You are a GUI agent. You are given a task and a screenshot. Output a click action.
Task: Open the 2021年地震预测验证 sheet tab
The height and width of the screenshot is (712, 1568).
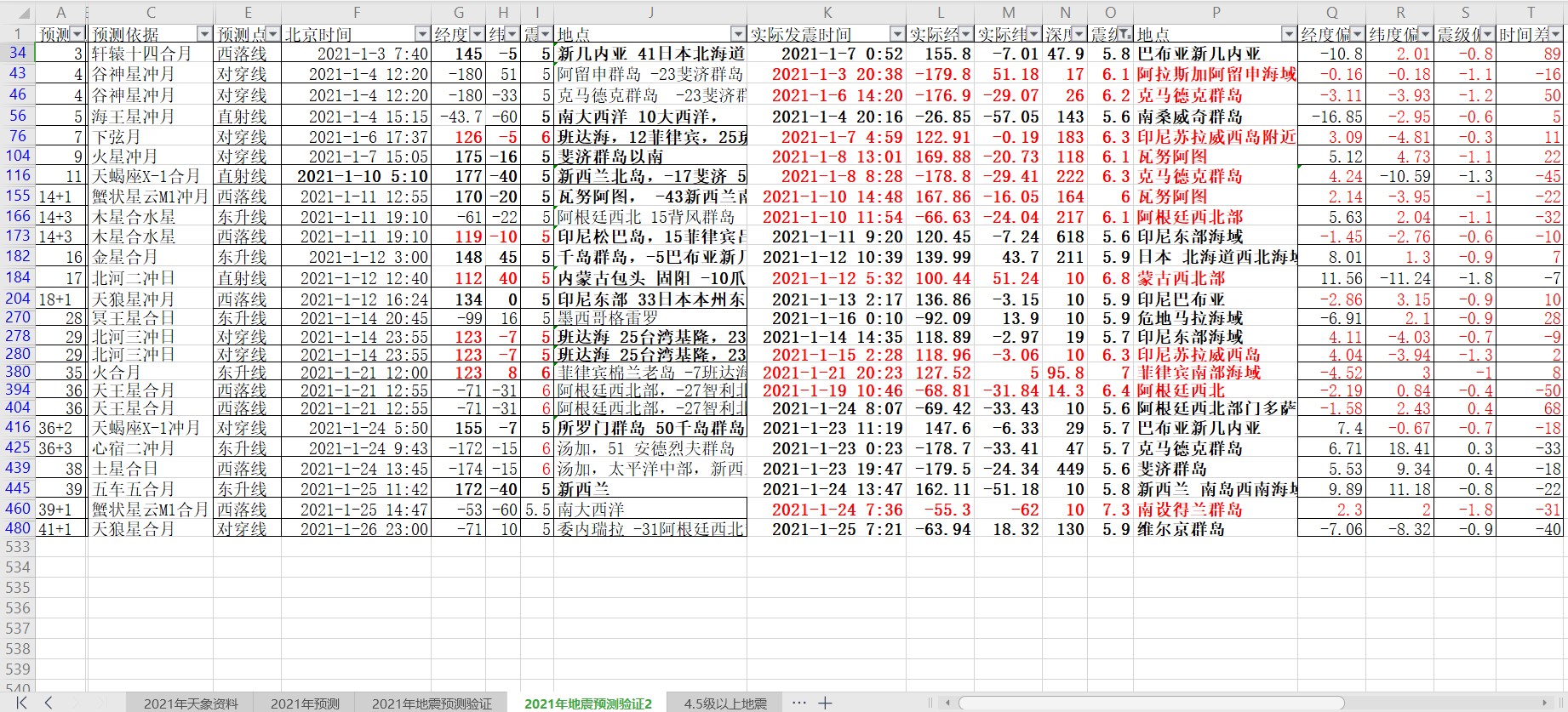[x=432, y=703]
